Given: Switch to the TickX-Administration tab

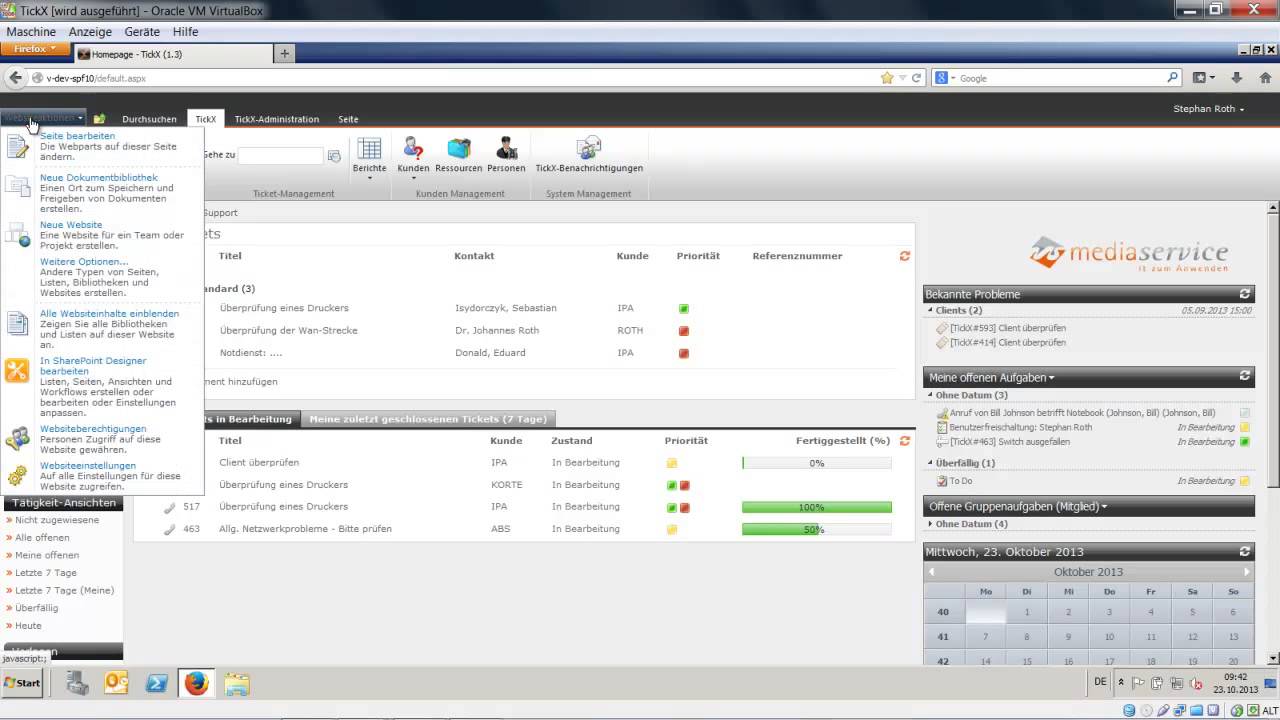Looking at the screenshot, I should 277,119.
